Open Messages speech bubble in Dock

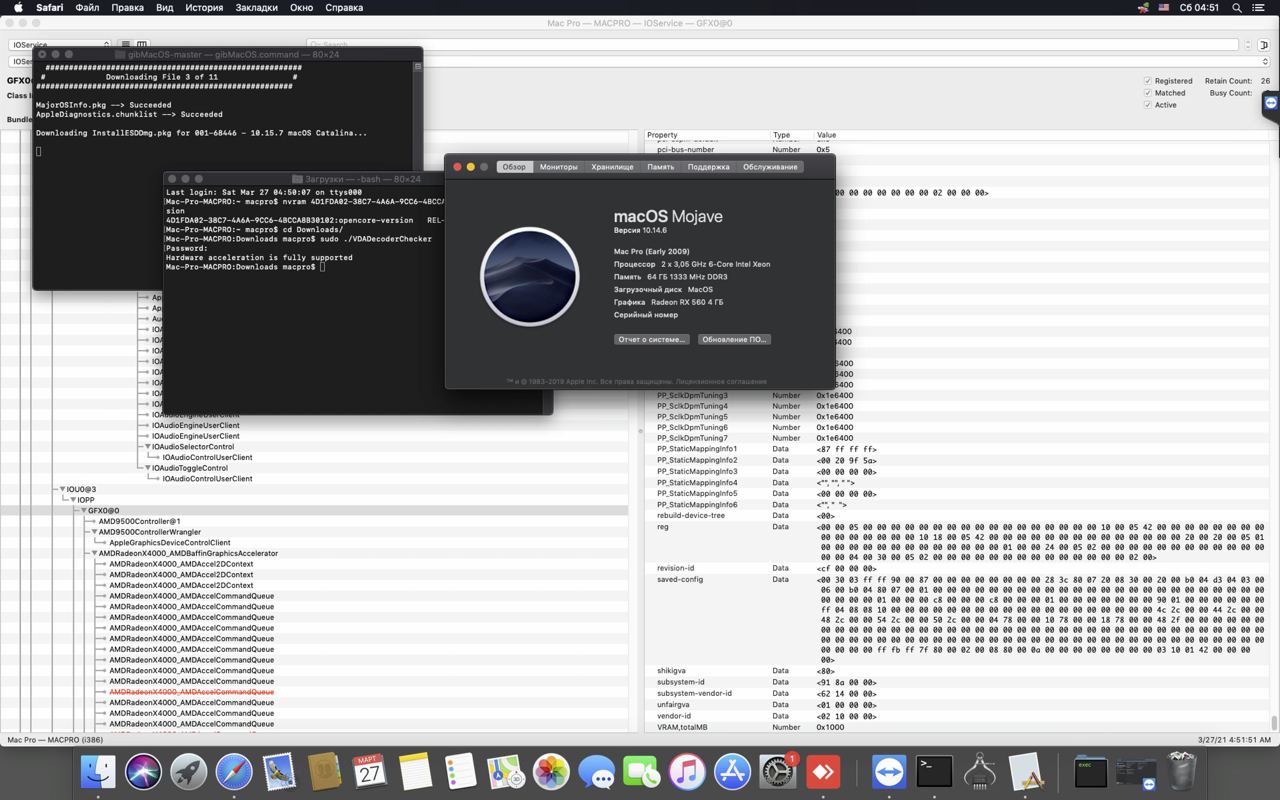tap(596, 772)
